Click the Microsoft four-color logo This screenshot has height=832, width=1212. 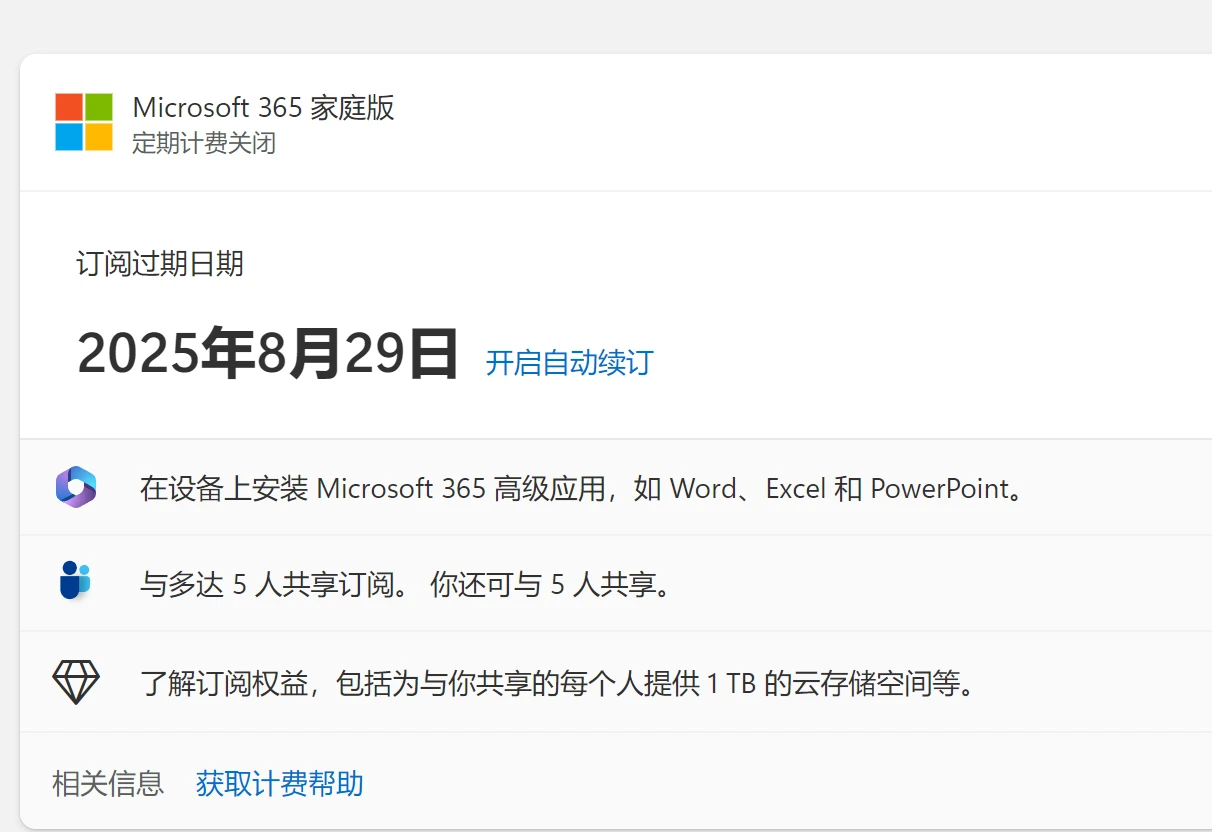click(84, 122)
